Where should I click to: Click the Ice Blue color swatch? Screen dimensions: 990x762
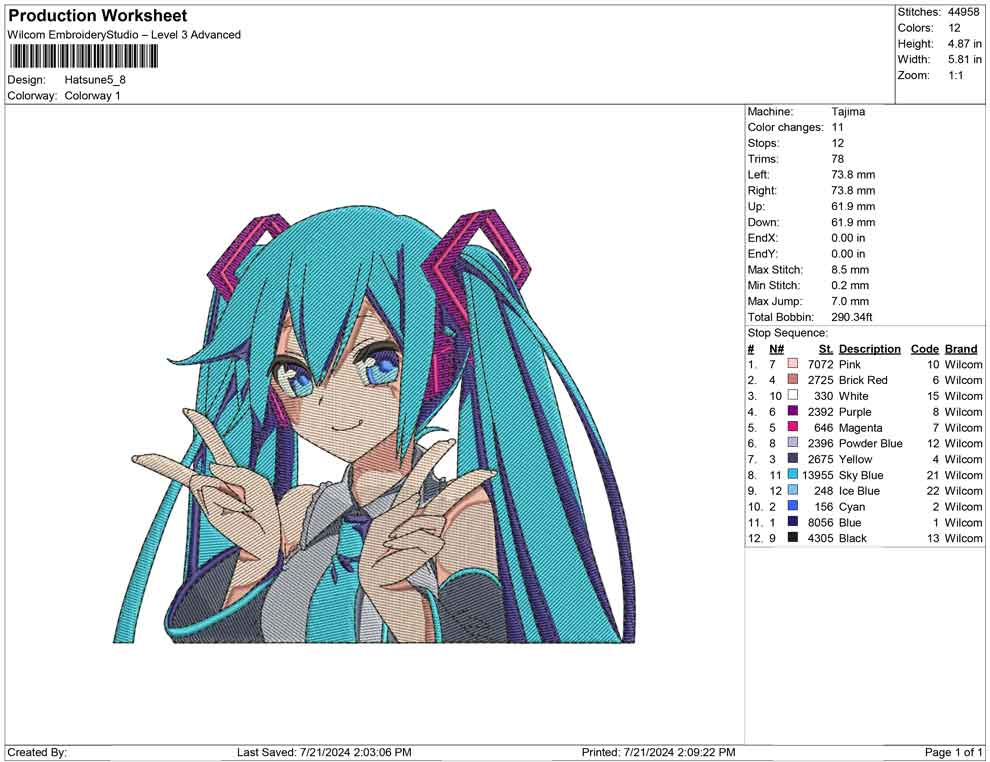[793, 490]
